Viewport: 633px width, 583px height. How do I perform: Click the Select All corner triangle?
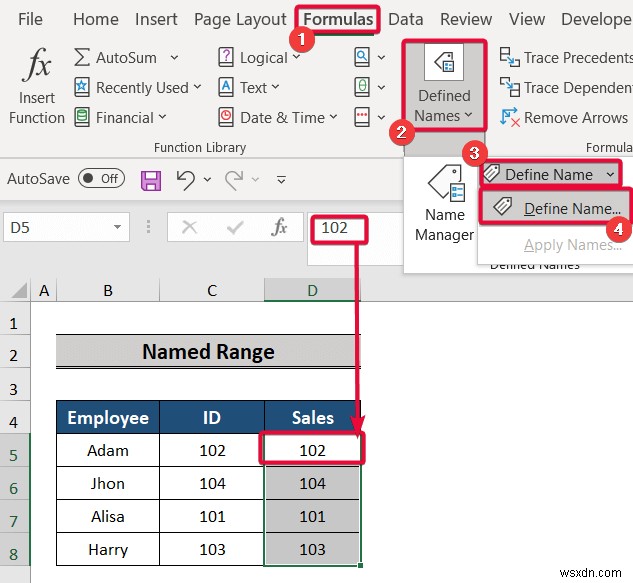pyautogui.click(x=19, y=290)
